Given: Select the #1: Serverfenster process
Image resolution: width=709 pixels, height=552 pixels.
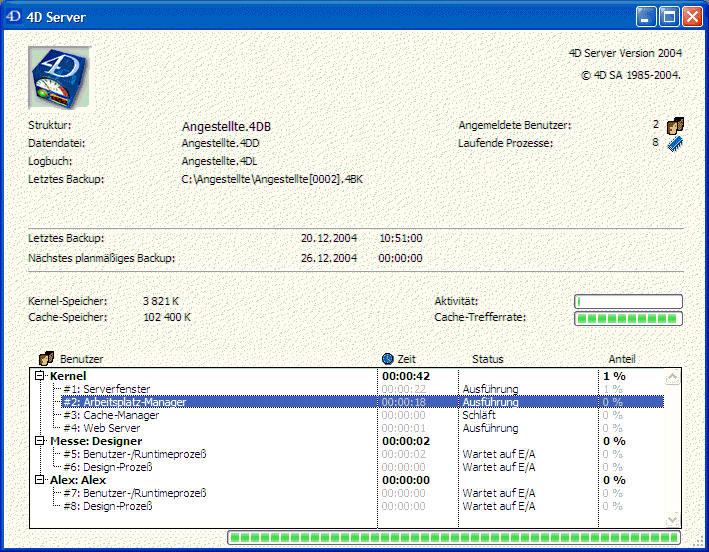Looking at the screenshot, I should pyautogui.click(x=107, y=389).
